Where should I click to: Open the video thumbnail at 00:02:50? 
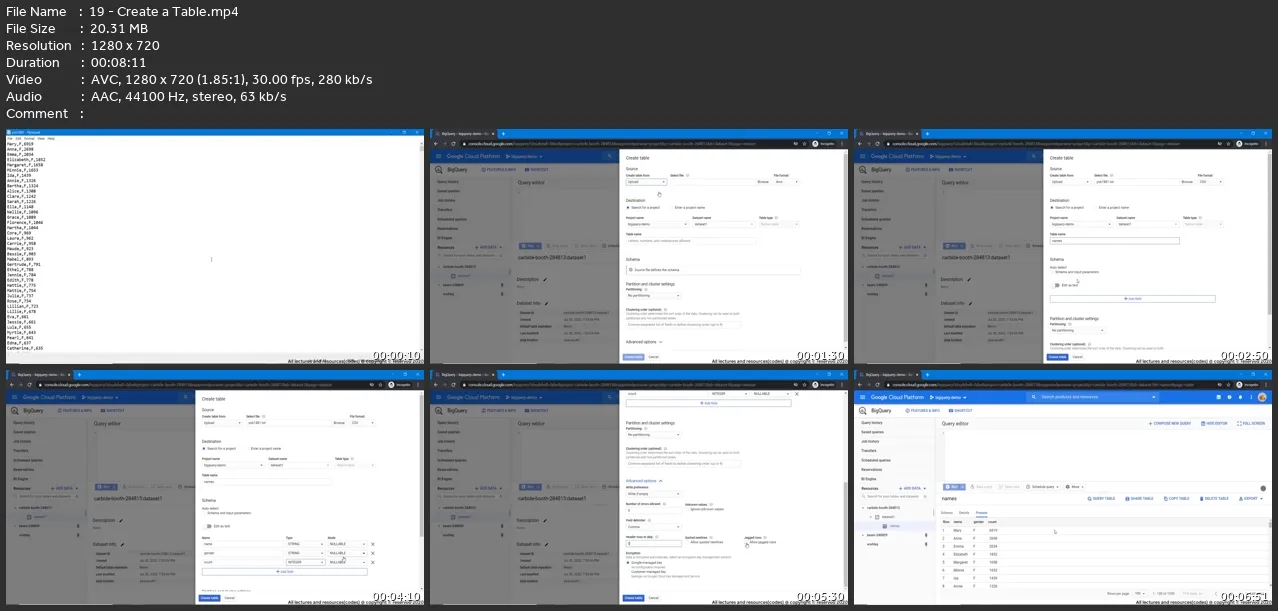click(x=1064, y=246)
